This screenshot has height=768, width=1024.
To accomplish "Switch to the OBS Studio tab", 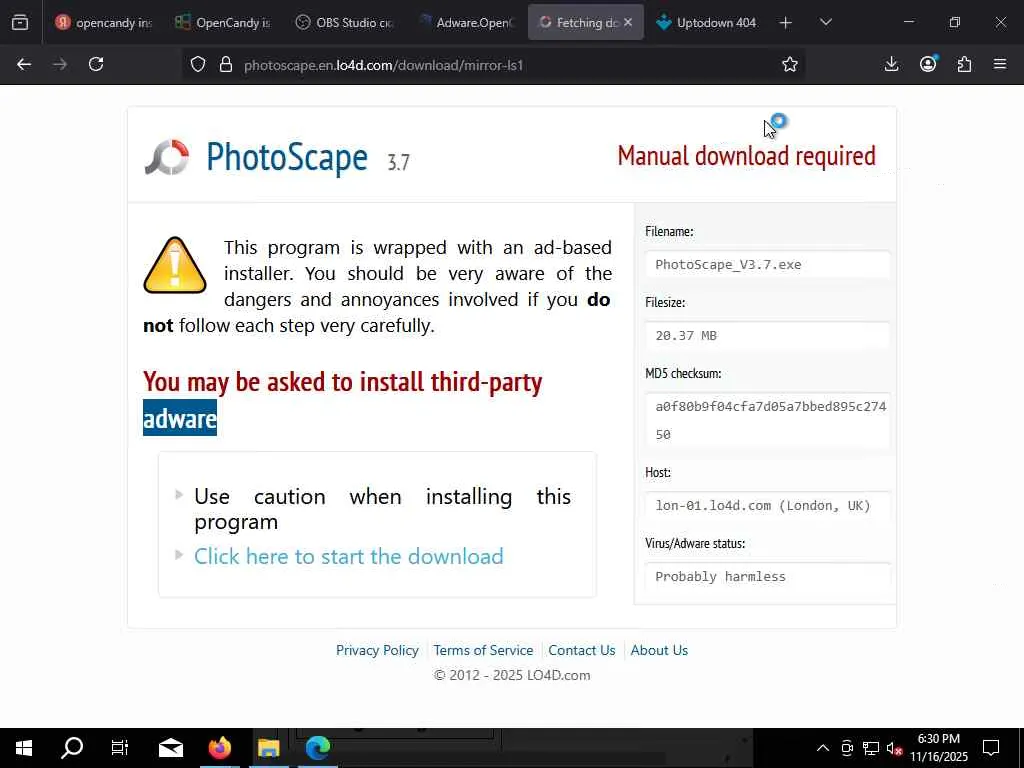I will pyautogui.click(x=345, y=23).
